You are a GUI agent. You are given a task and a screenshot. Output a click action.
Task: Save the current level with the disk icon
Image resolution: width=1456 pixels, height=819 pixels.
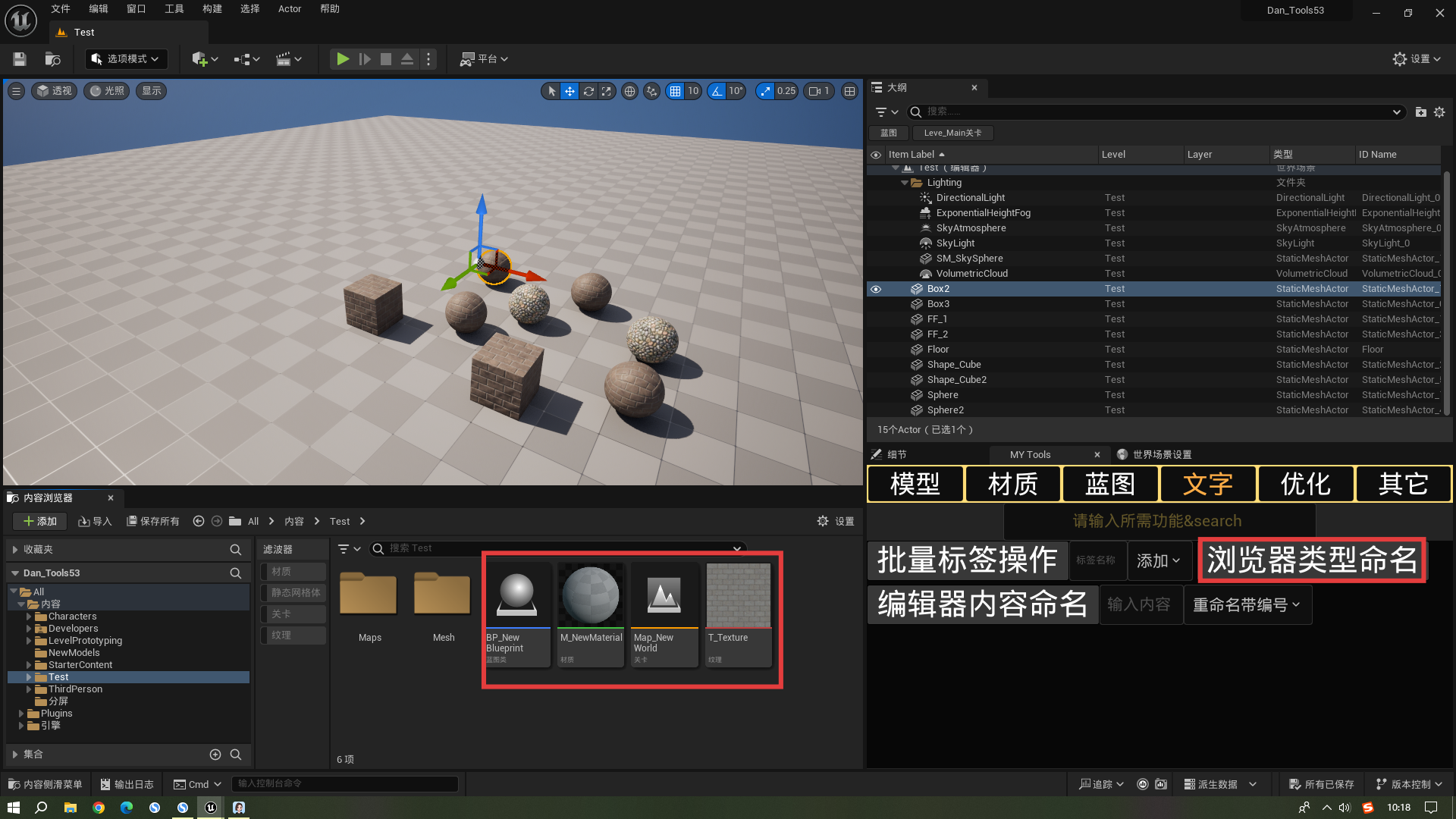pyautogui.click(x=20, y=59)
